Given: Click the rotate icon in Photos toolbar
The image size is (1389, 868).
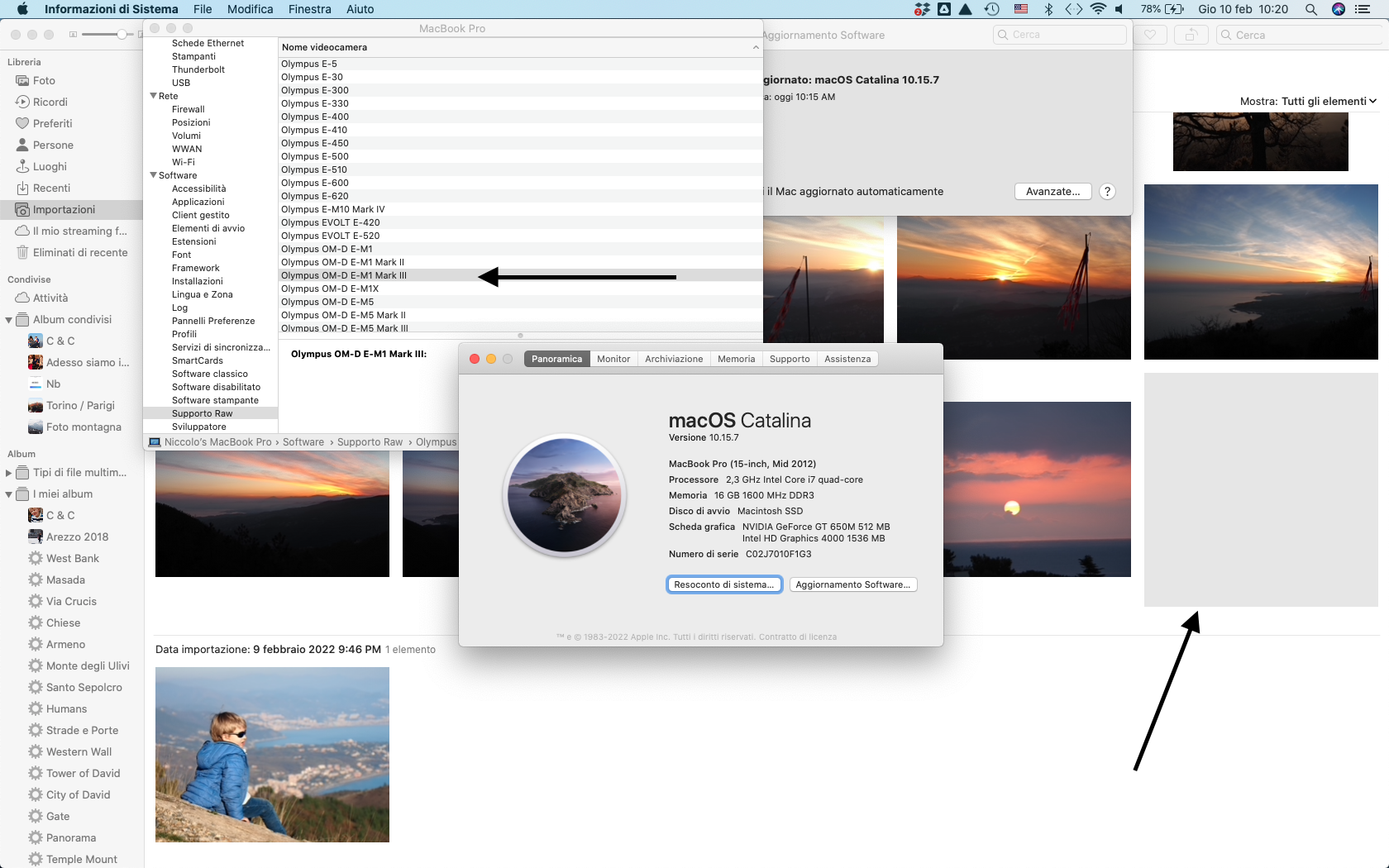Looking at the screenshot, I should pos(1191,35).
